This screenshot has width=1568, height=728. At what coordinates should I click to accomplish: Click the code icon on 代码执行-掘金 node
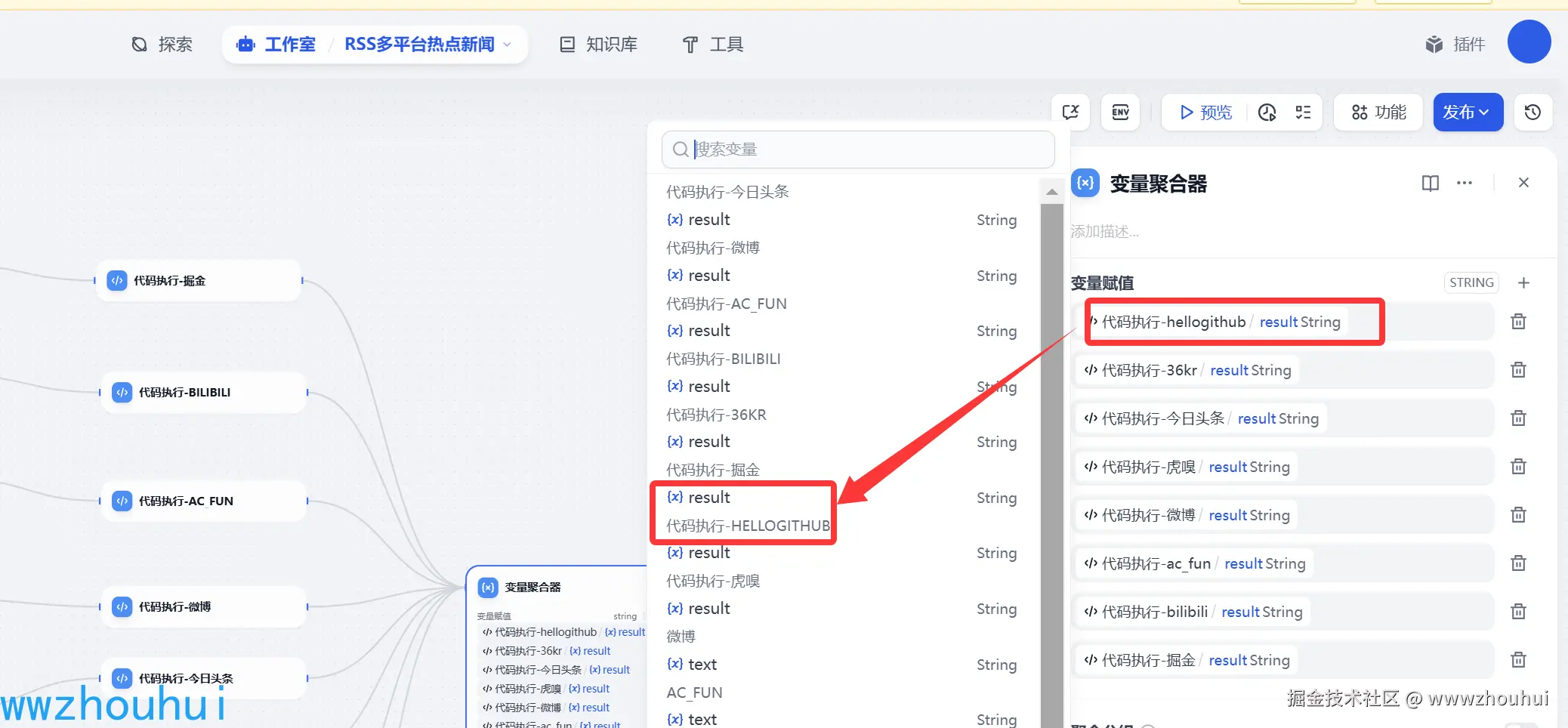tap(117, 281)
